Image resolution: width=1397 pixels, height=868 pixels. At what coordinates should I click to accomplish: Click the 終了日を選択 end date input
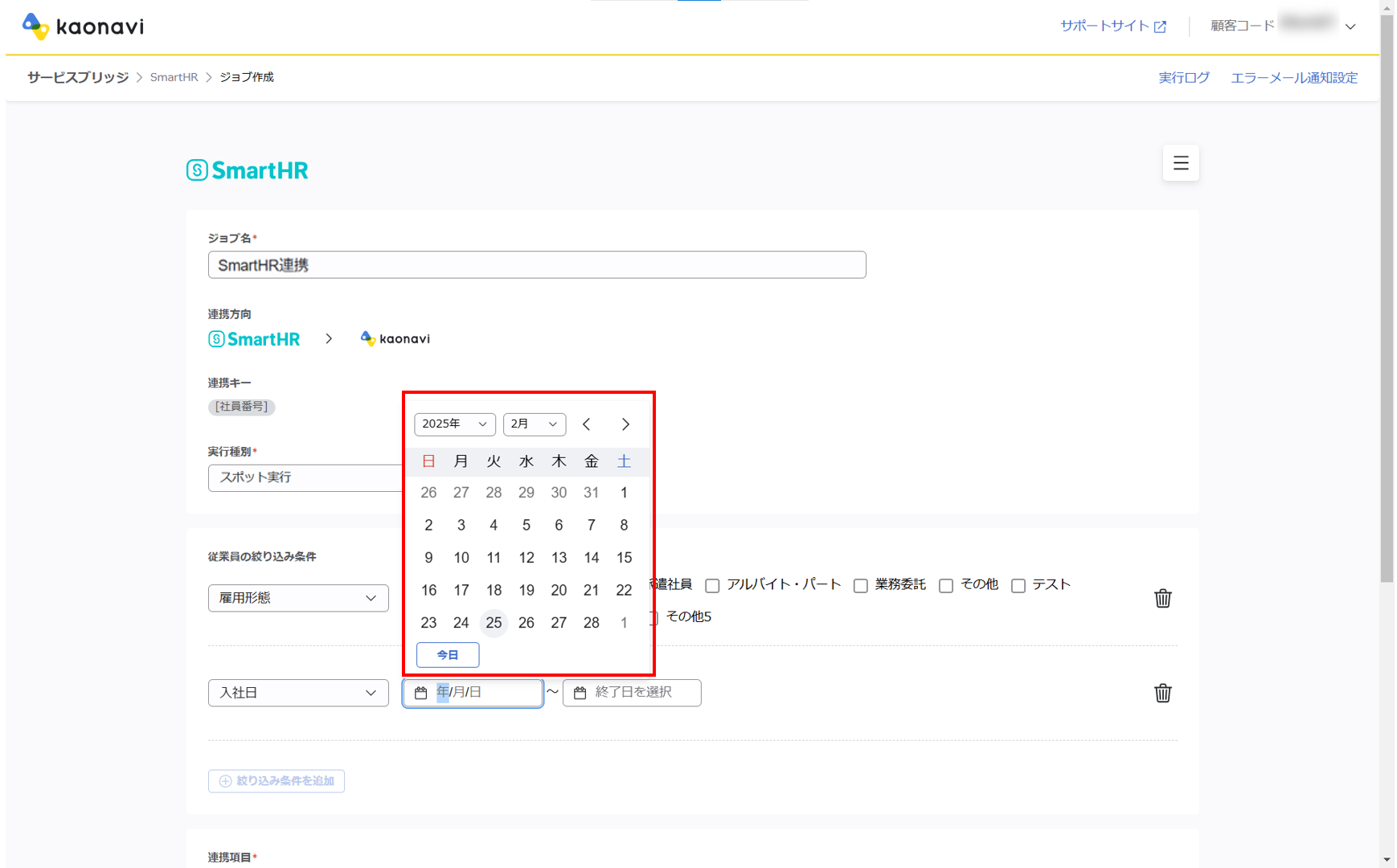(632, 693)
